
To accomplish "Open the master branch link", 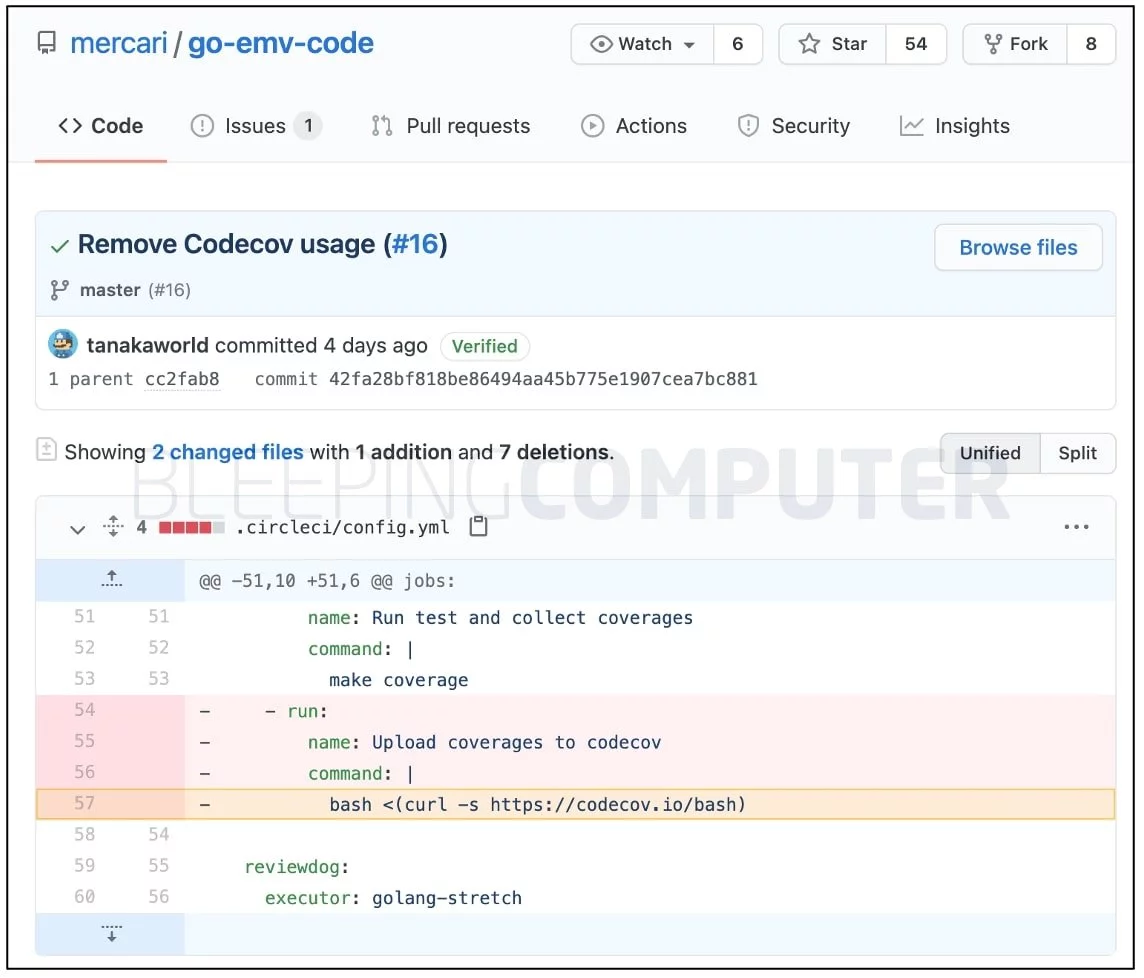I will 110,290.
